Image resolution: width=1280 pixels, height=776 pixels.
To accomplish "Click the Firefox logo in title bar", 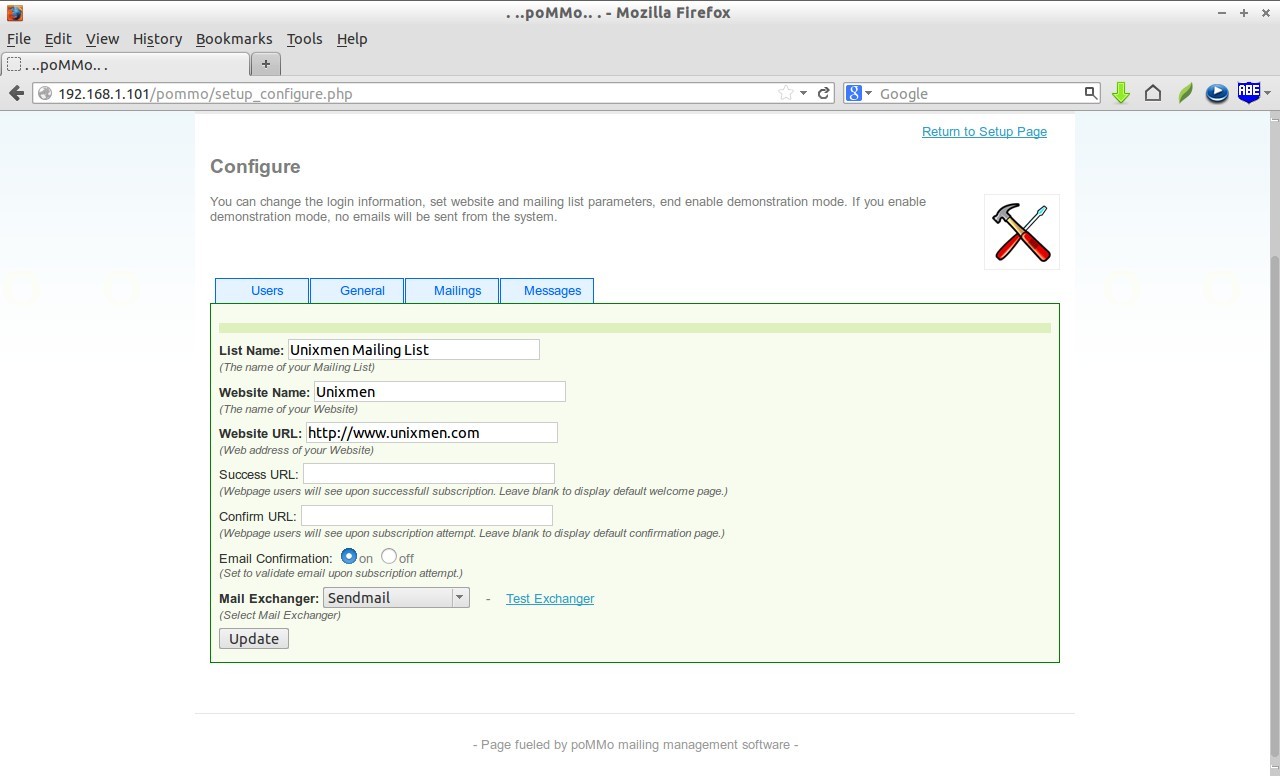I will pos(14,13).
